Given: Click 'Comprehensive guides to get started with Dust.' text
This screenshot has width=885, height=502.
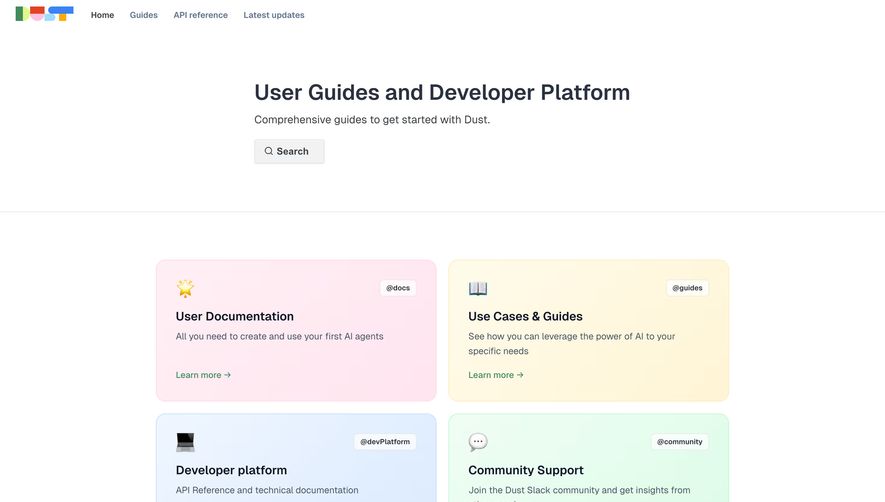Looking at the screenshot, I should [x=372, y=120].
